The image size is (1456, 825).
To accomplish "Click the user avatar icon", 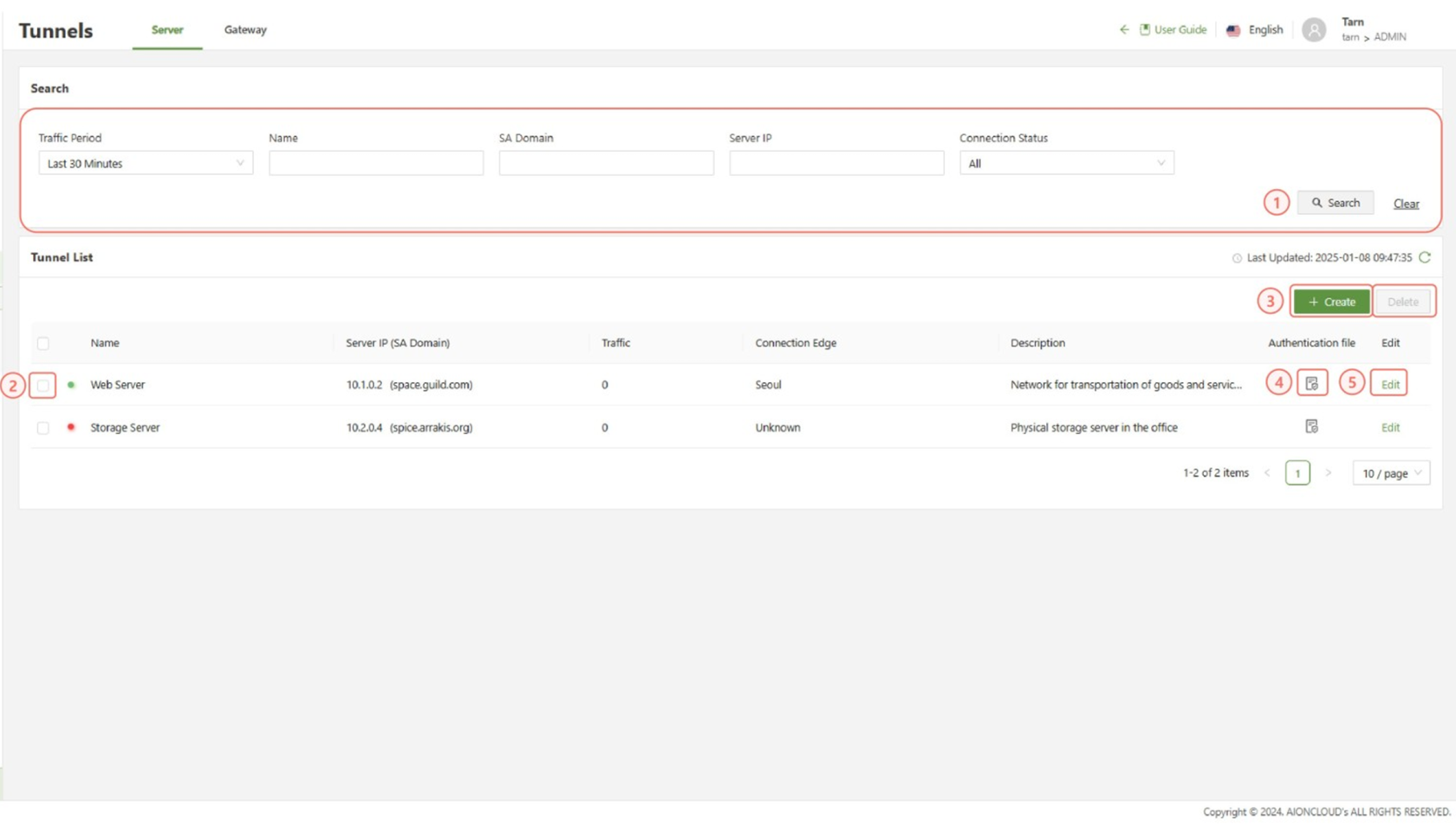I will click(1314, 30).
